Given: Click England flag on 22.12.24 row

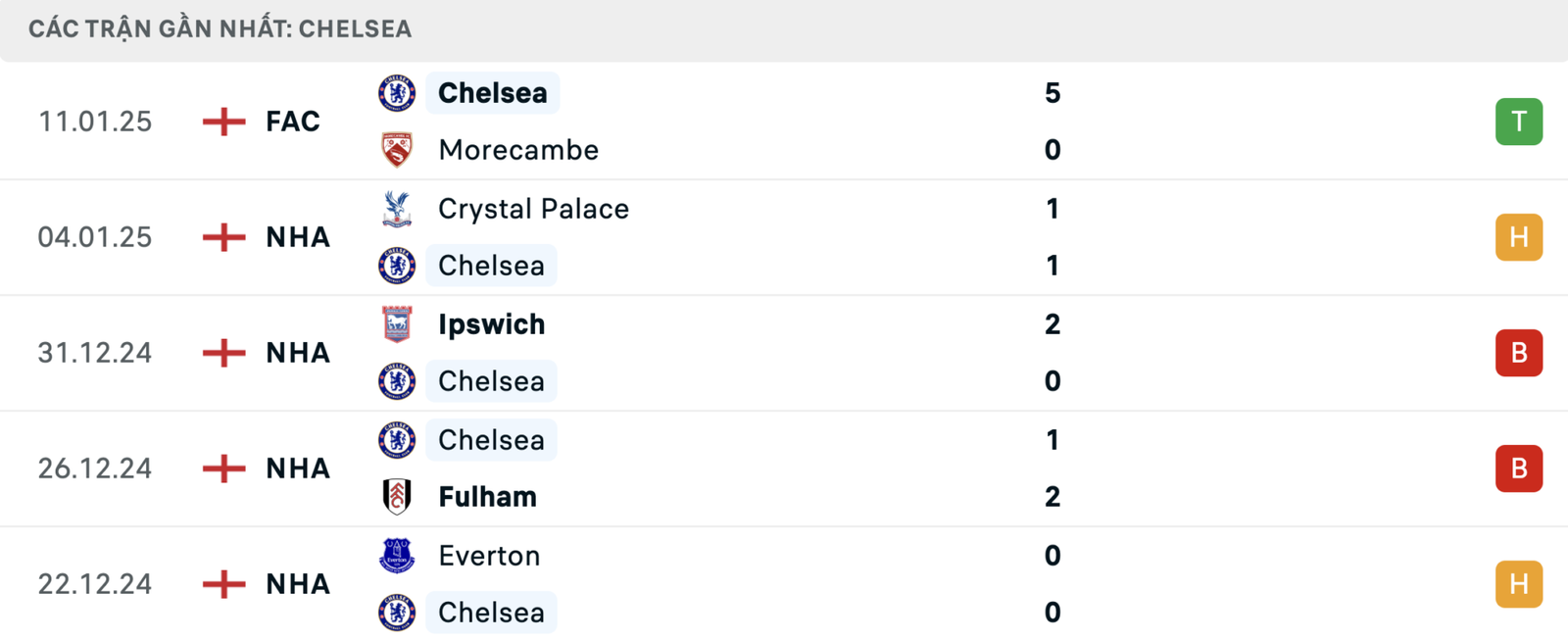Looking at the screenshot, I should coord(223,584).
